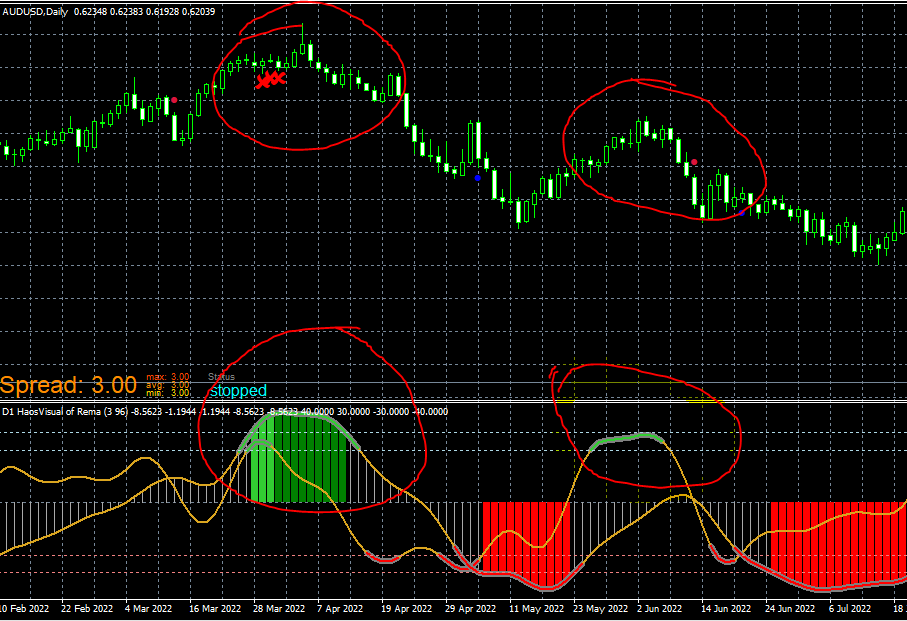The height and width of the screenshot is (621, 907).
Task: Click the avg: 3.00 spread value
Action: 168,385
